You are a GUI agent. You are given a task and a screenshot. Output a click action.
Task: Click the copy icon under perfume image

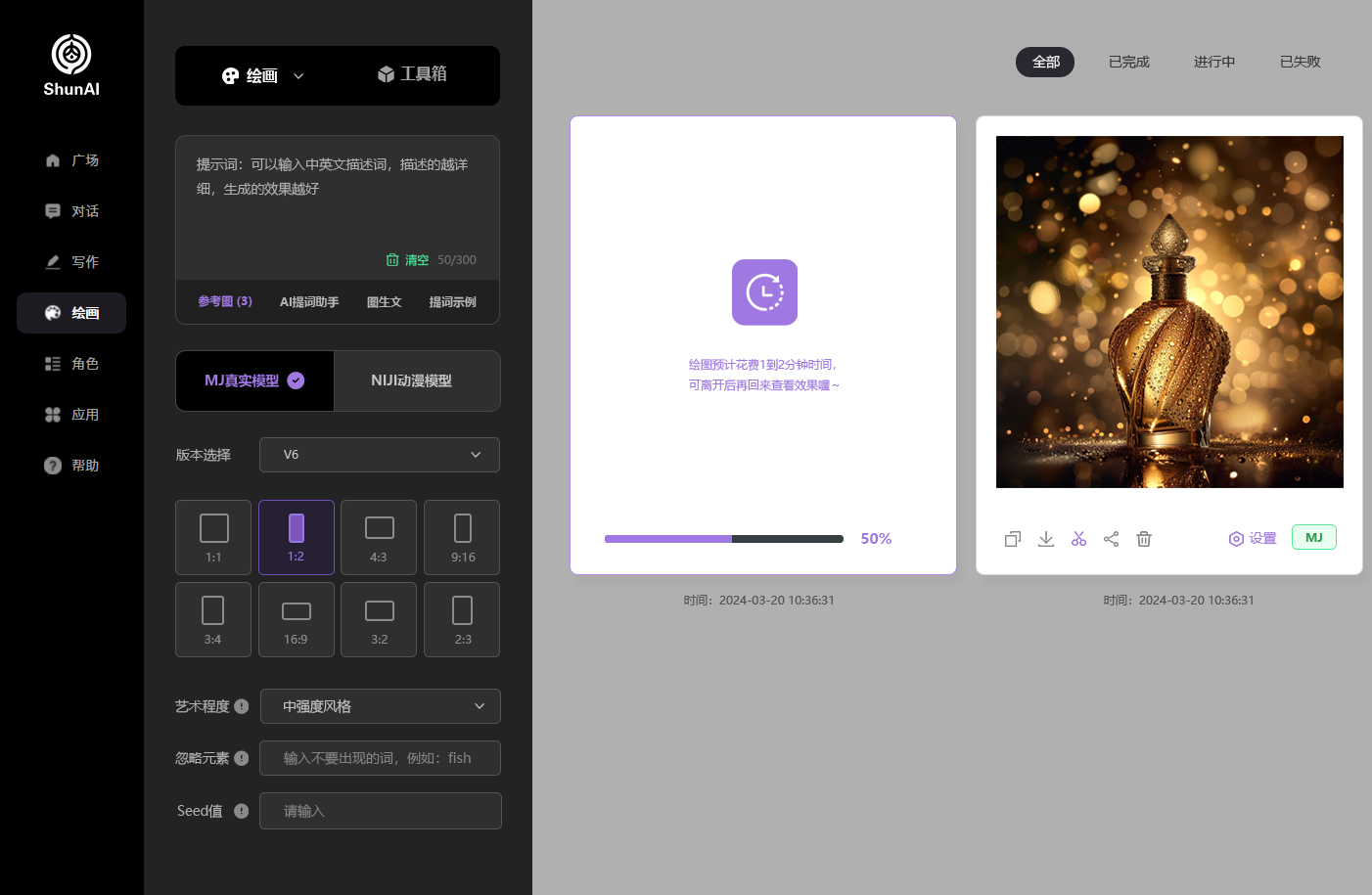point(1013,539)
